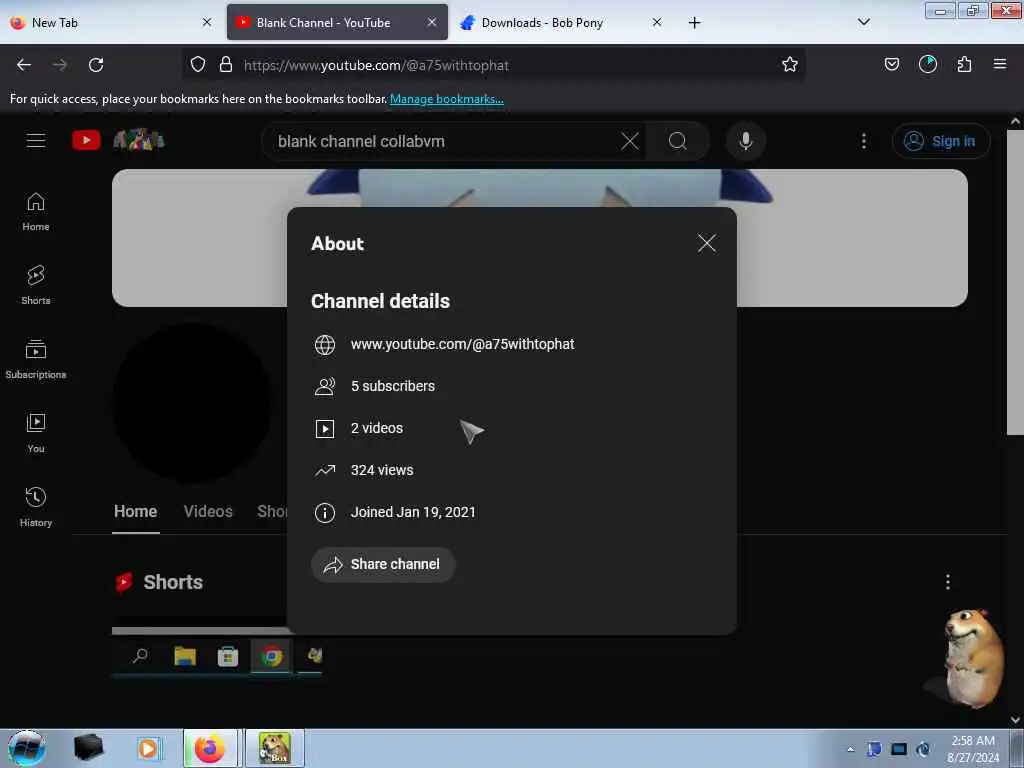Click the Save to Pocket icon

coord(891,64)
